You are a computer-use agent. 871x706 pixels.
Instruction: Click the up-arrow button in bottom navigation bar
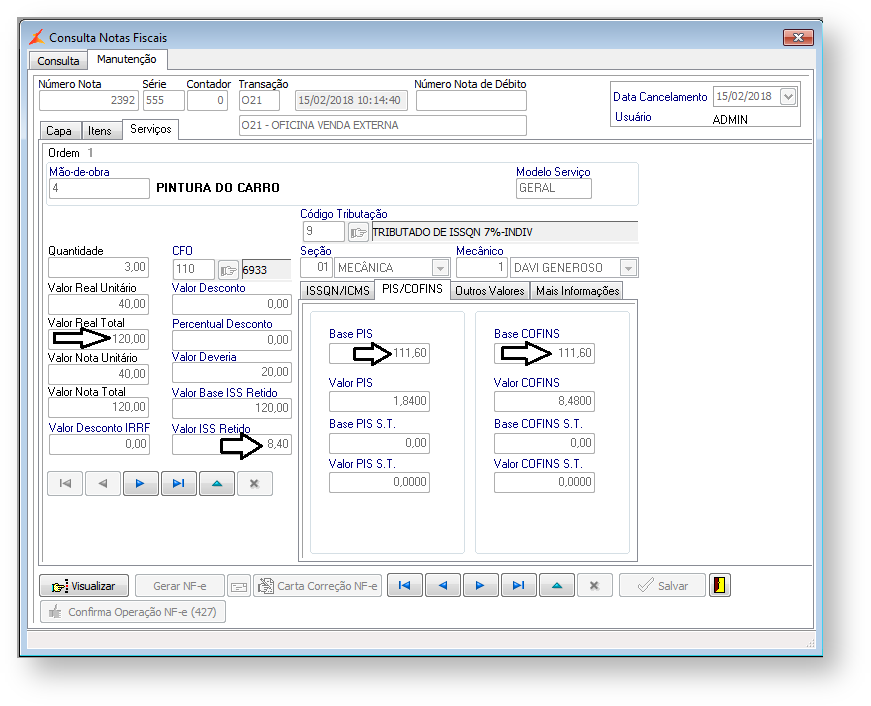pyautogui.click(x=556, y=586)
